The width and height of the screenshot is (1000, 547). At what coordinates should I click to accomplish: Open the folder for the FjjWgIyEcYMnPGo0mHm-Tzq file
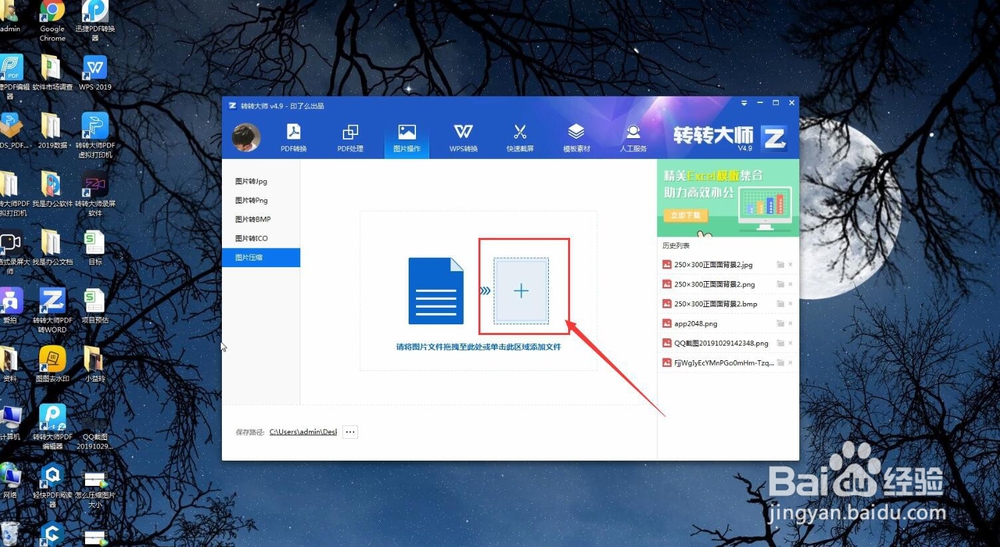coord(780,363)
